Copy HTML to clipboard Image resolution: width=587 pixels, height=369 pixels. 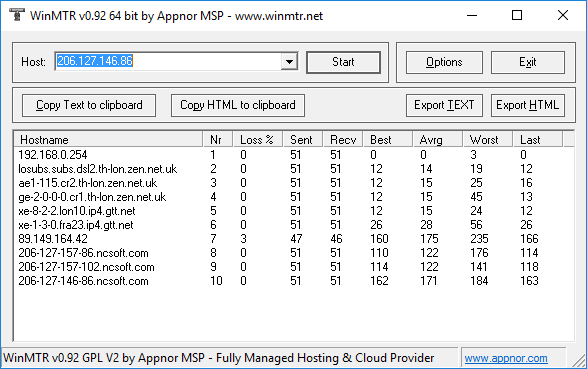(x=238, y=105)
